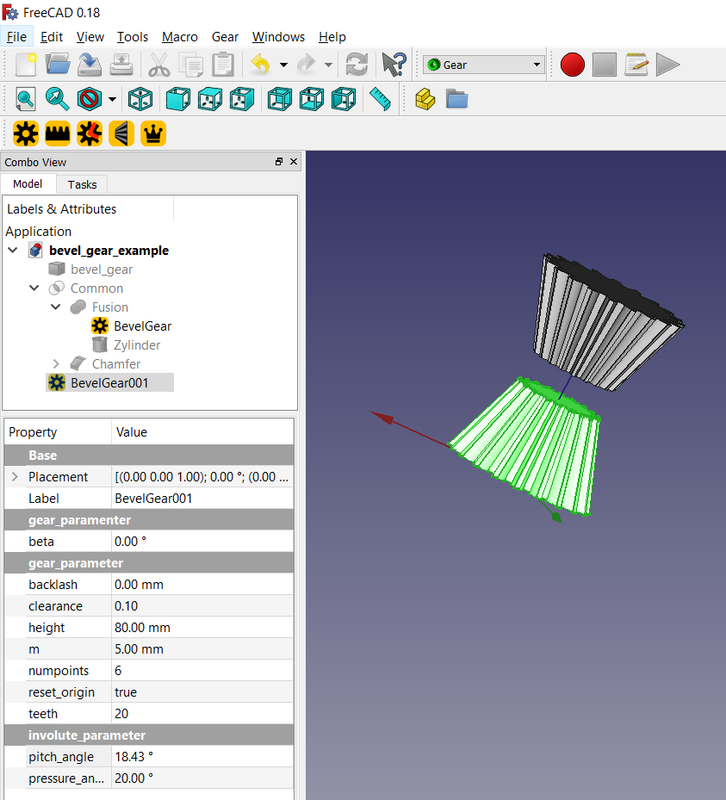This screenshot has width=726, height=800.
Task: Set view to bottom cube
Action: [x=312, y=99]
